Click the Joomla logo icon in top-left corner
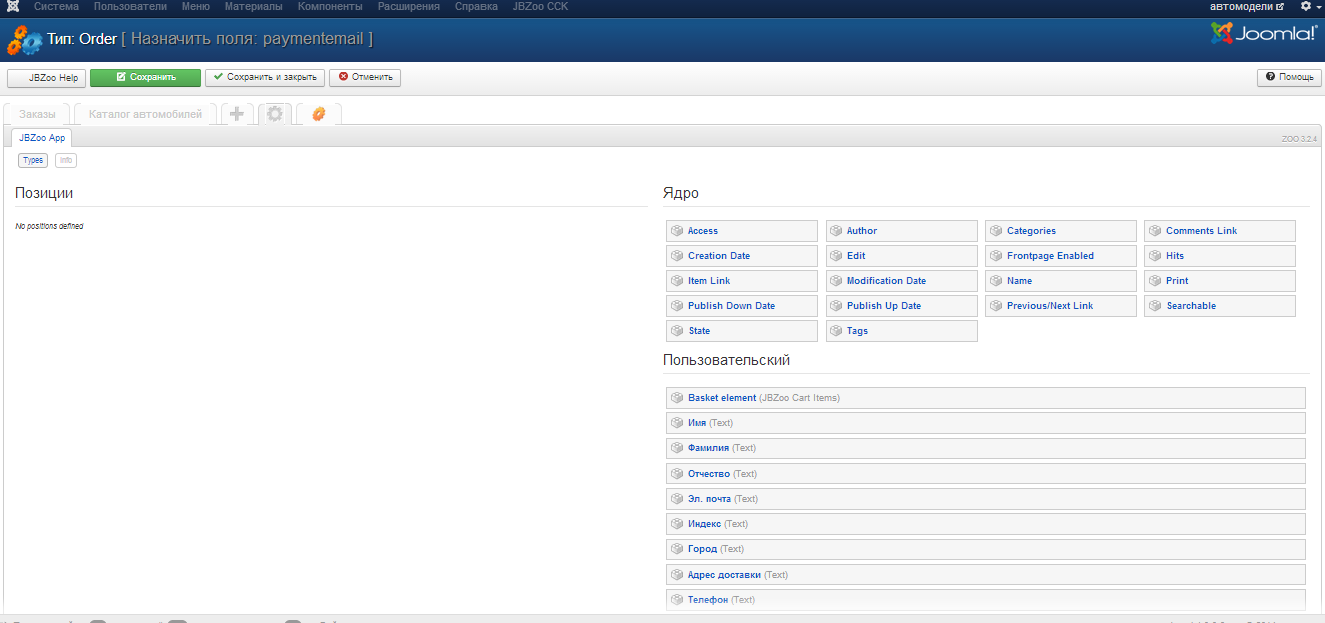The height and width of the screenshot is (623, 1325). pyautogui.click(x=12, y=6)
